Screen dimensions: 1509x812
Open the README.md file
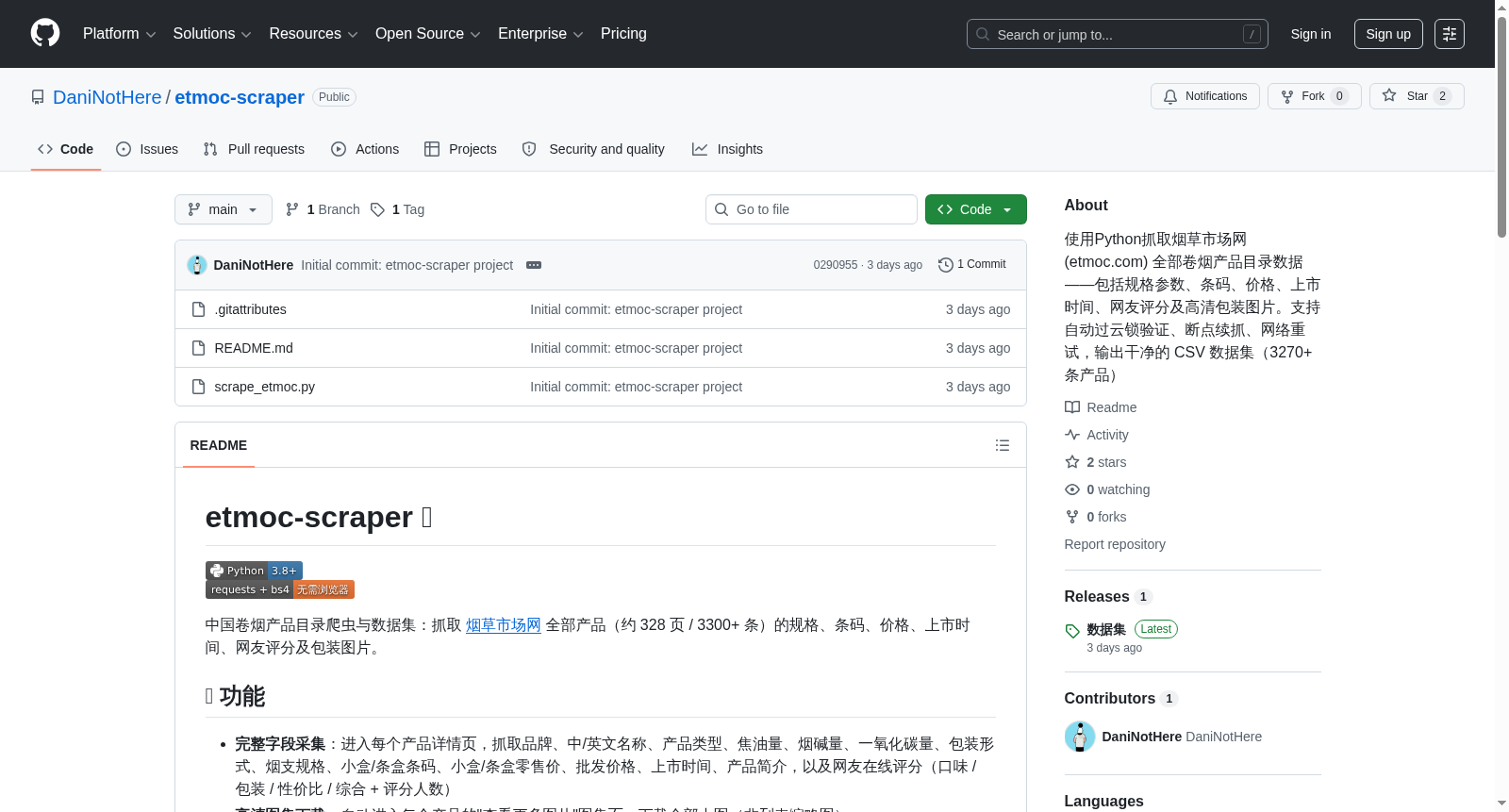[x=254, y=348]
